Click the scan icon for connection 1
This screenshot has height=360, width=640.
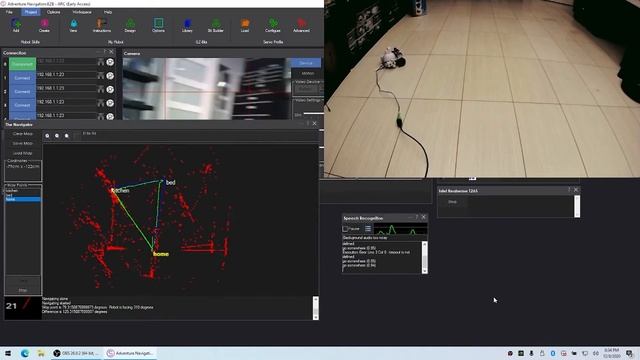tap(100, 76)
